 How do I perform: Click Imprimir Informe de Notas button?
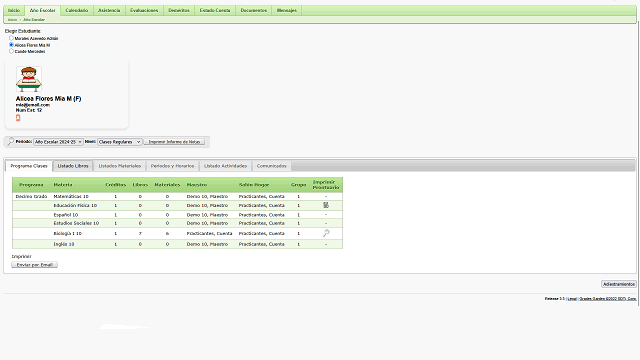(174, 142)
